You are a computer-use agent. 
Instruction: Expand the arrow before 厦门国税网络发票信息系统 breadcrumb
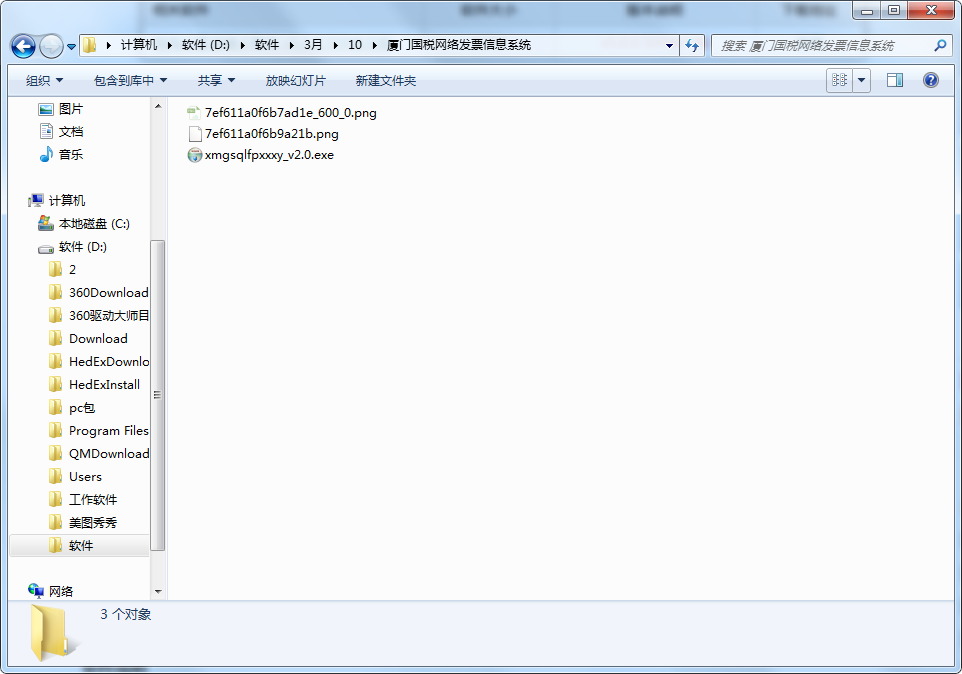click(374, 45)
